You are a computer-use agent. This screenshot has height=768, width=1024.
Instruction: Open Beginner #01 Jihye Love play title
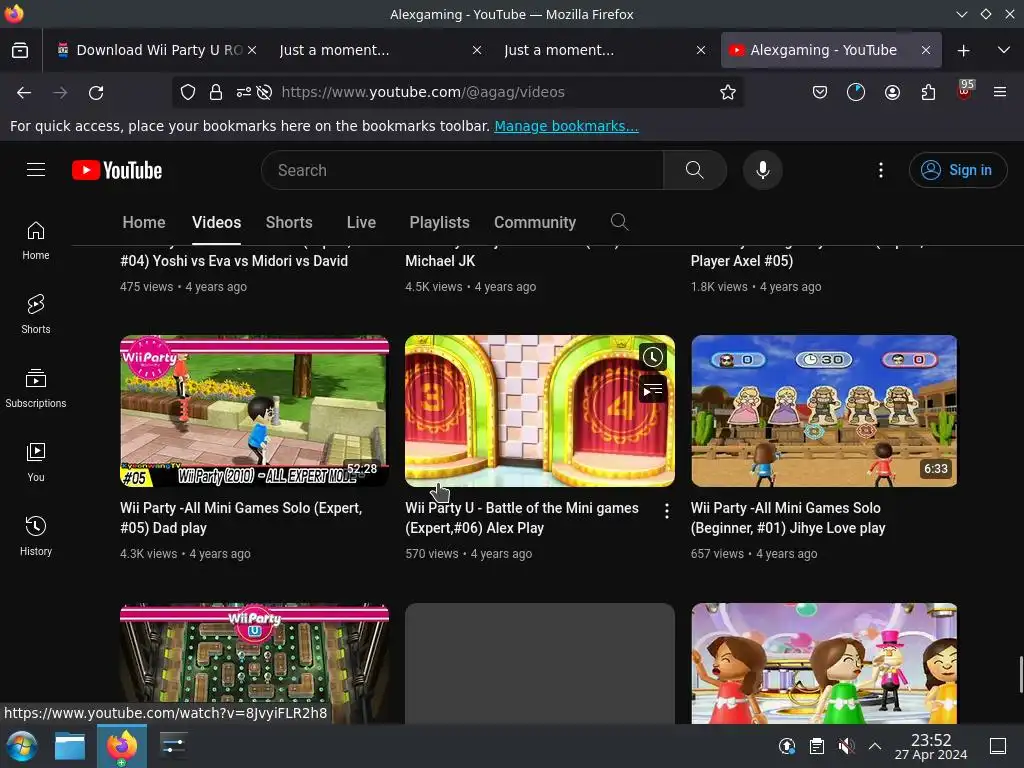(x=788, y=517)
